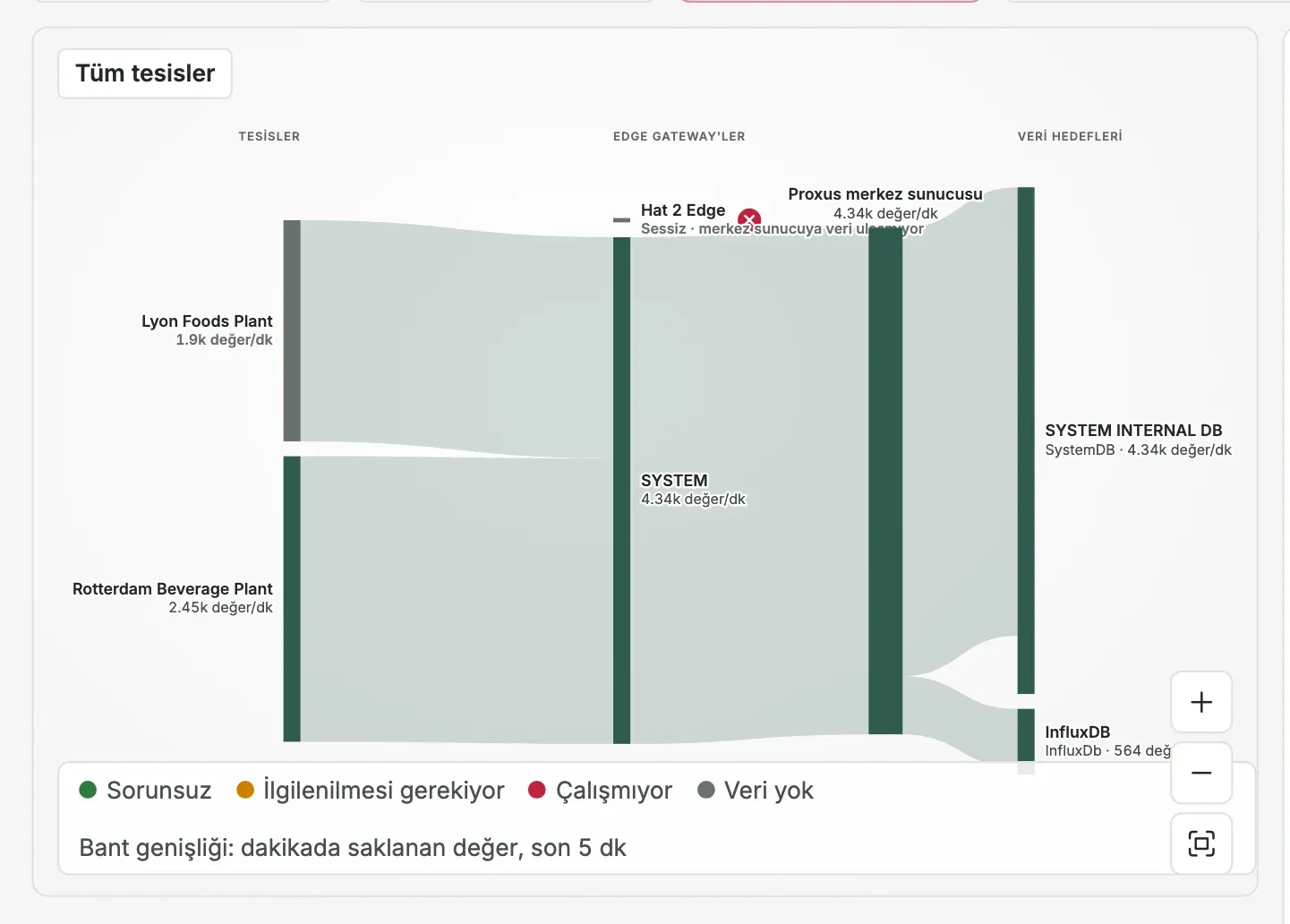Screen dimensions: 1290x924
Task: Click the red error icon beside Hat 2 Edge
Action: 749,218
